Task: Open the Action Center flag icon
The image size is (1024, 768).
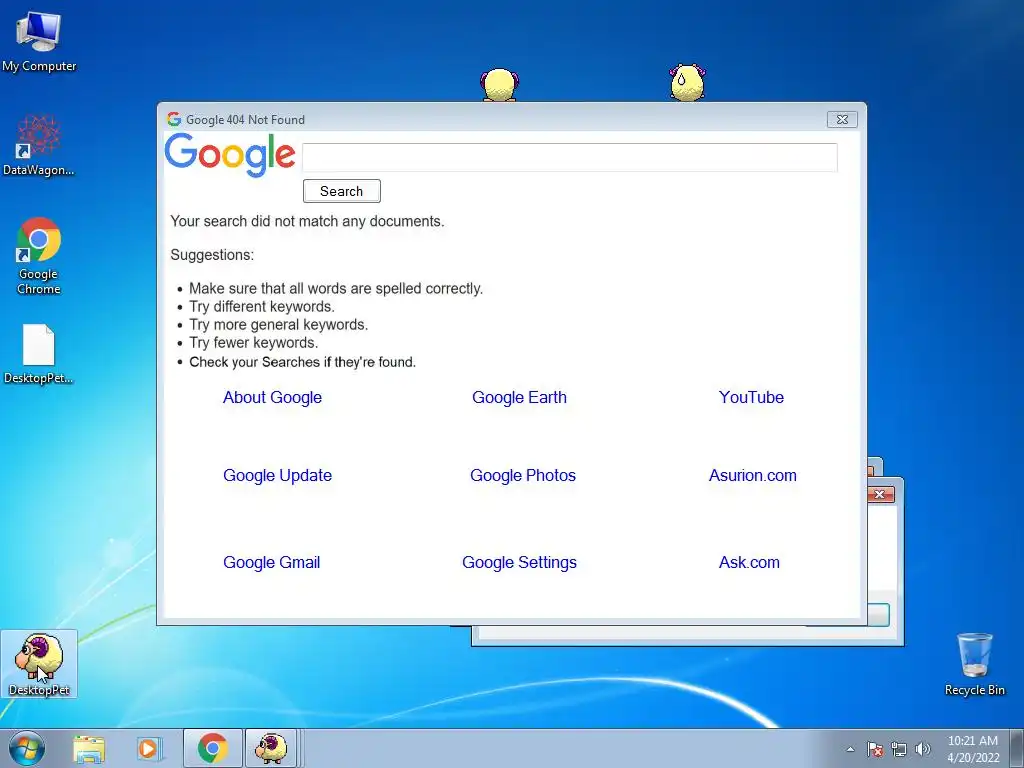Action: 874,749
